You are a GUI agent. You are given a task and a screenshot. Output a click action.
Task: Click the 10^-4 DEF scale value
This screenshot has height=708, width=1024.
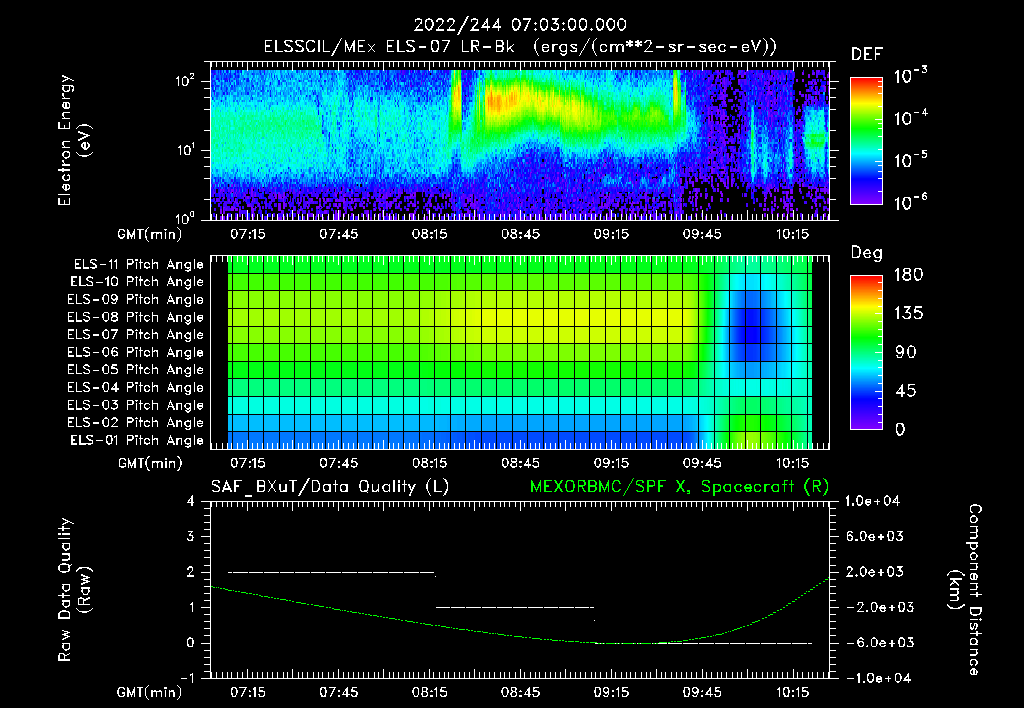click(x=910, y=118)
